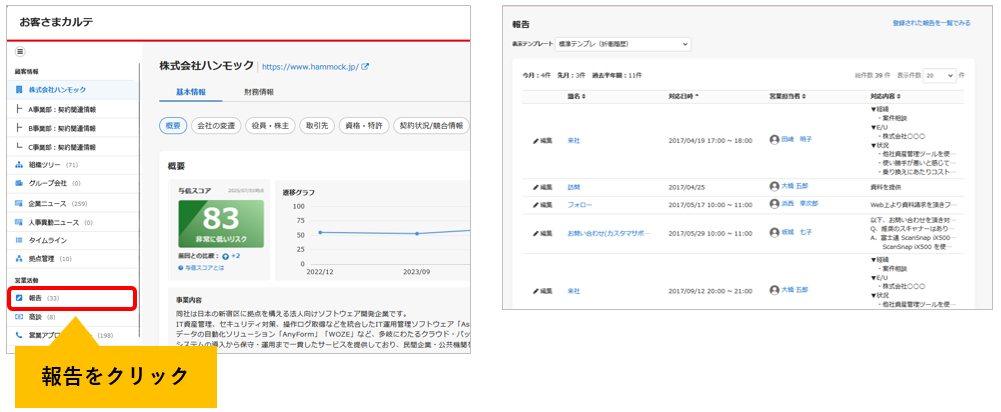Click pencil 編集 icon for フォロー row

pos(542,205)
